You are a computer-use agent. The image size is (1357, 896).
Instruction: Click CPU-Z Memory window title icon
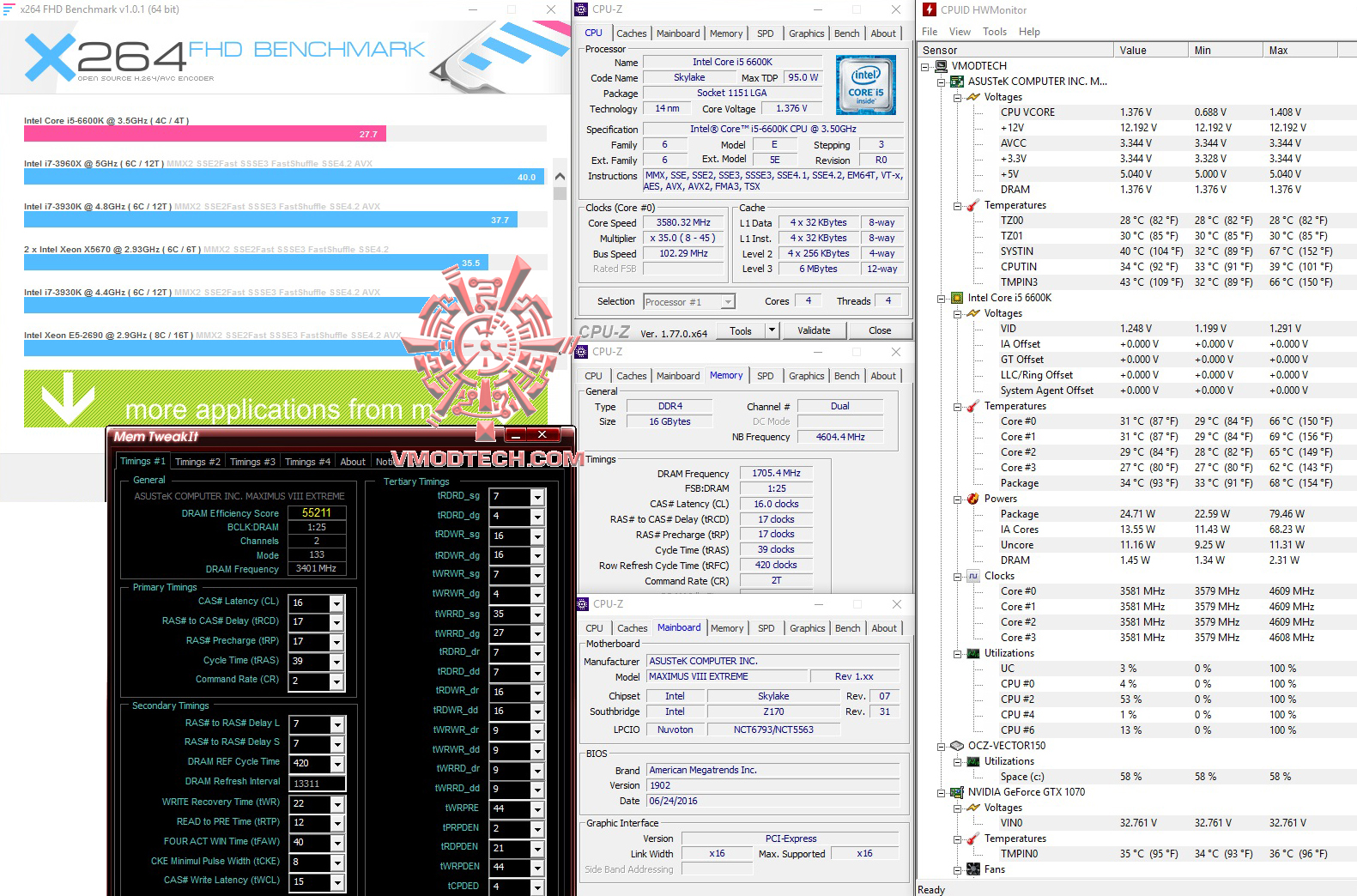click(x=583, y=352)
